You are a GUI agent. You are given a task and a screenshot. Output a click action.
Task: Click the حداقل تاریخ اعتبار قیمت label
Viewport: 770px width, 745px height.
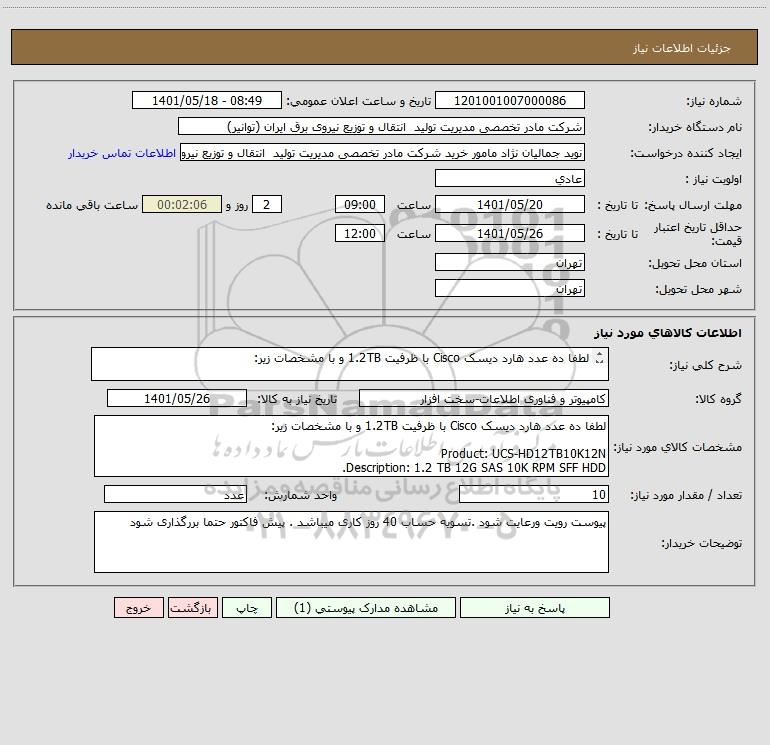pos(698,234)
